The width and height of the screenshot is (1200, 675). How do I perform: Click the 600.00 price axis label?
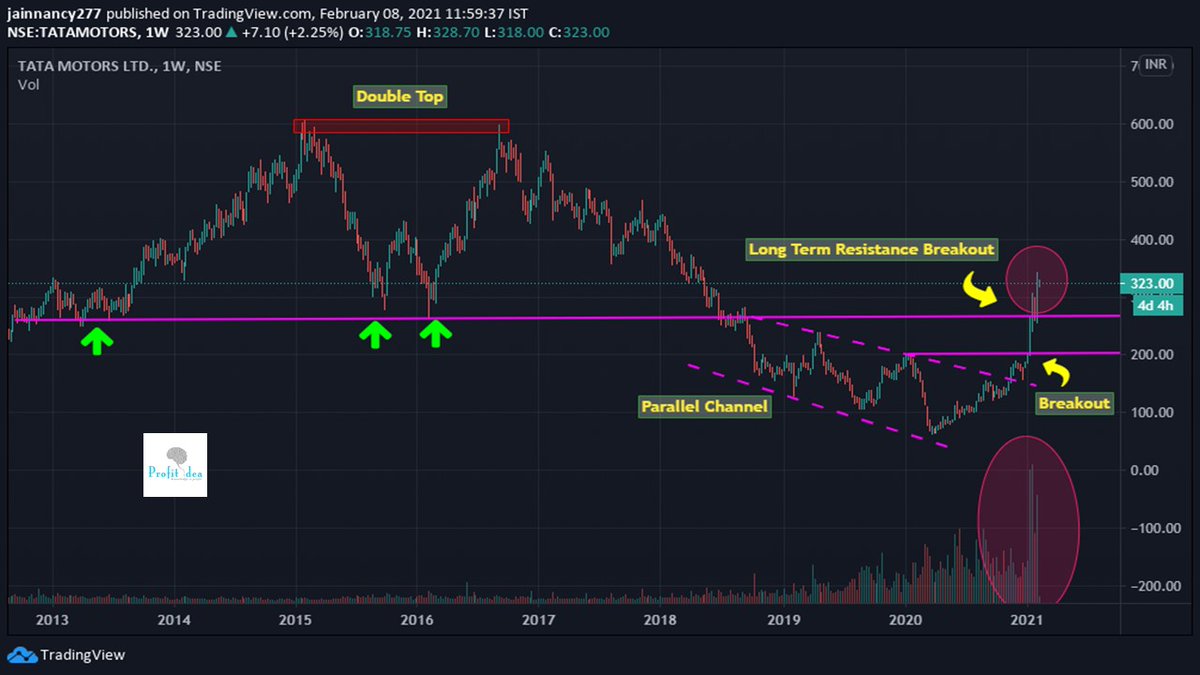click(1151, 125)
